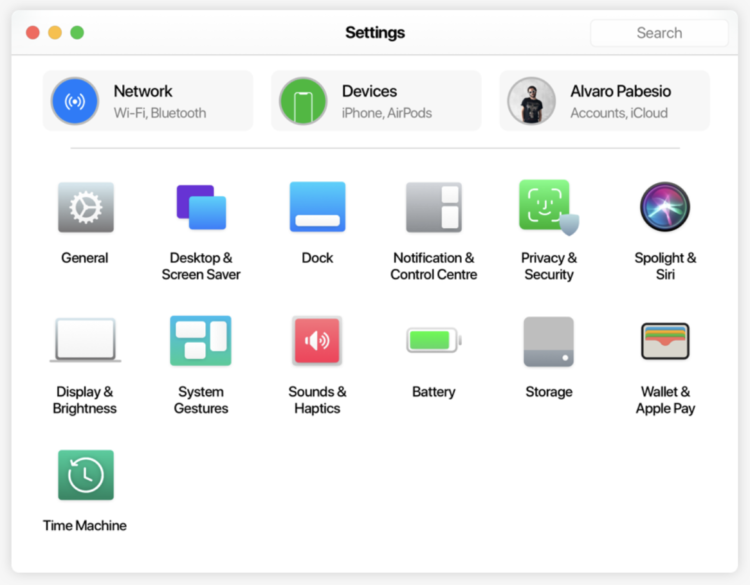Click the "Desktop & Screen Saver" label
The height and width of the screenshot is (585, 750).
click(x=201, y=266)
